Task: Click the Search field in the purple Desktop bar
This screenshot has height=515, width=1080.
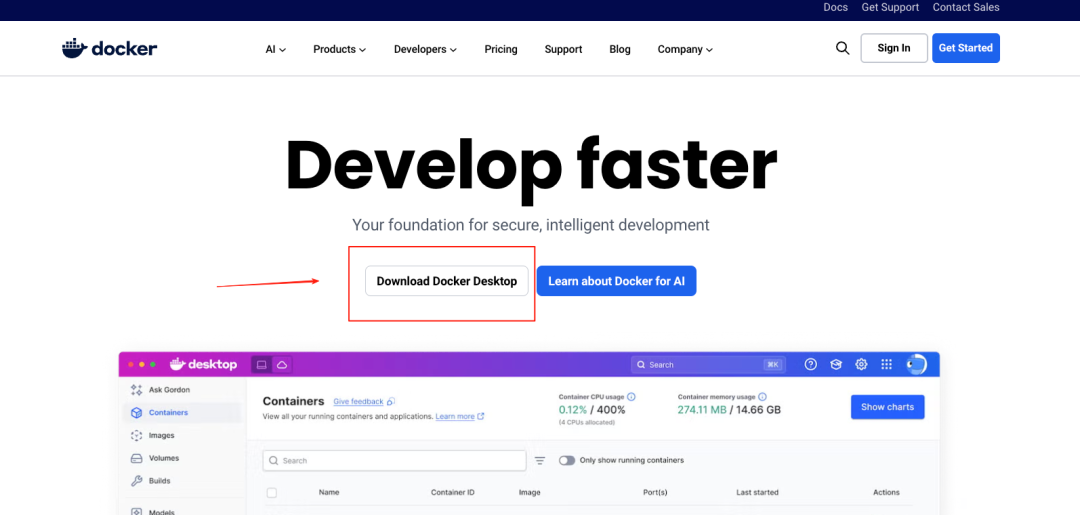Action: coord(707,364)
